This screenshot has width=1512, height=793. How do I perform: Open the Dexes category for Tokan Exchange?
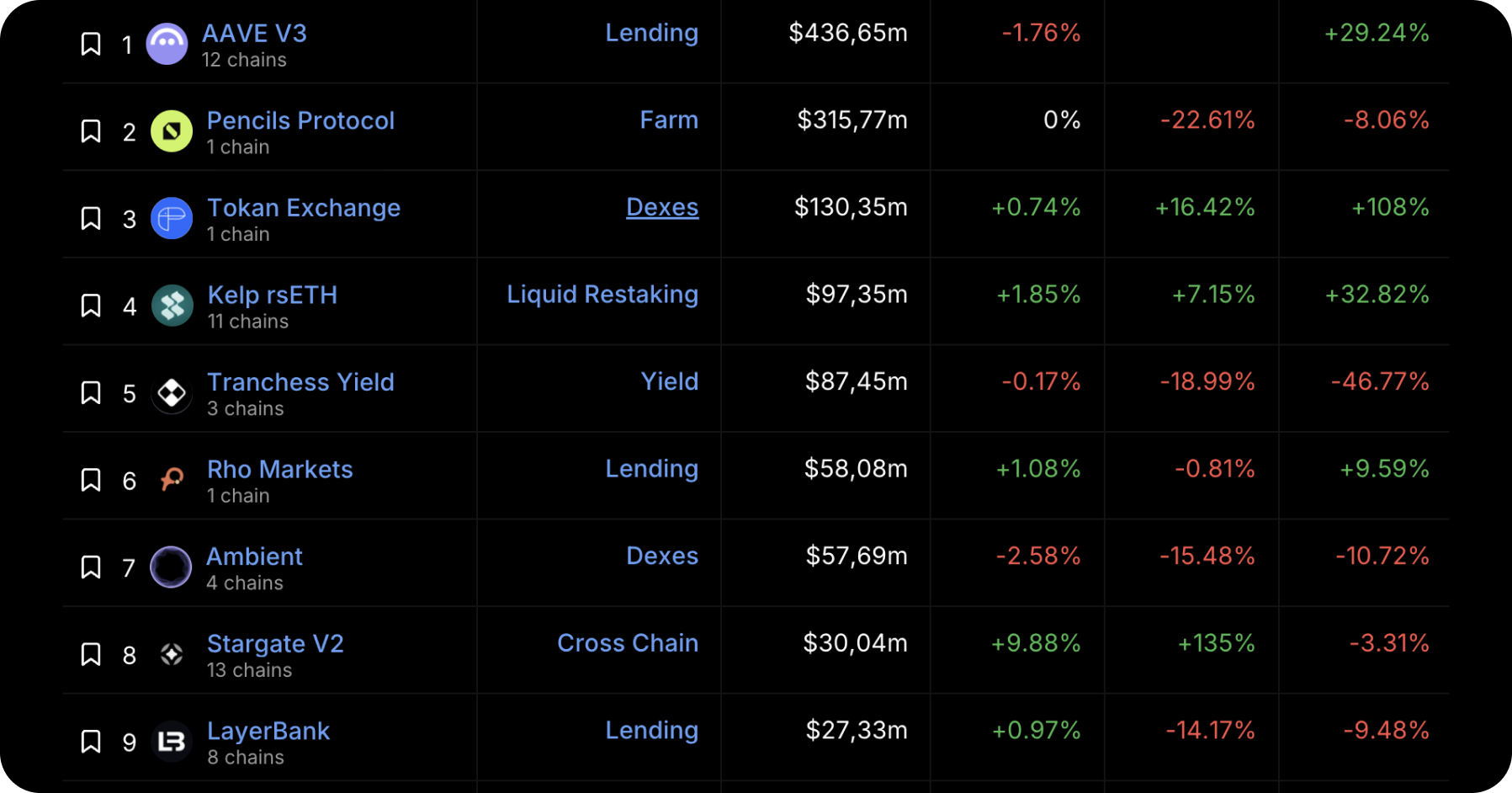(x=662, y=207)
